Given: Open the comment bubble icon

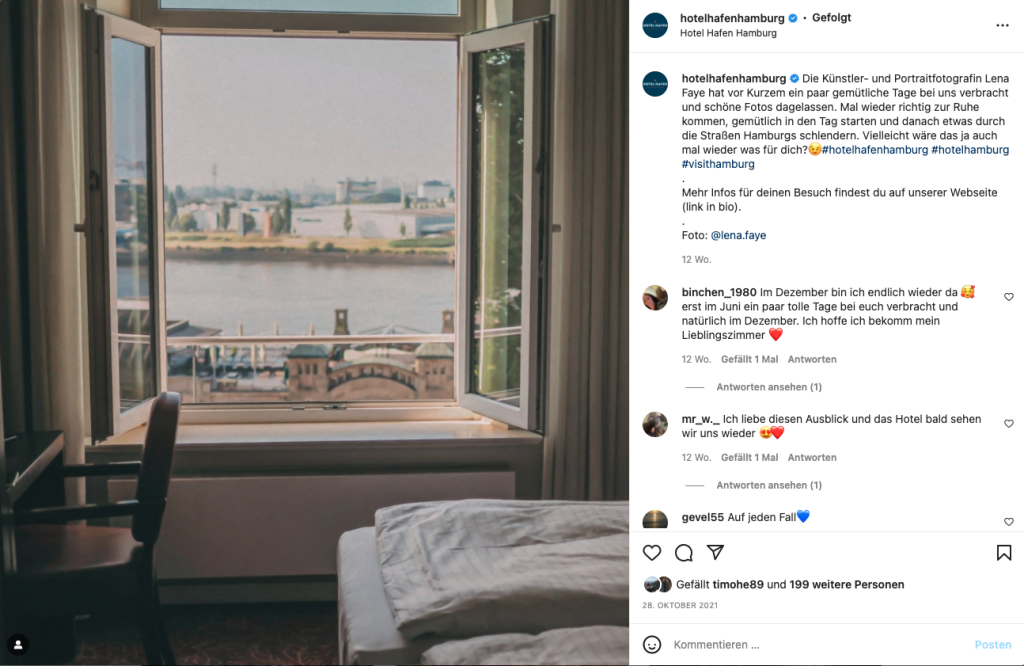Looking at the screenshot, I should [x=684, y=553].
